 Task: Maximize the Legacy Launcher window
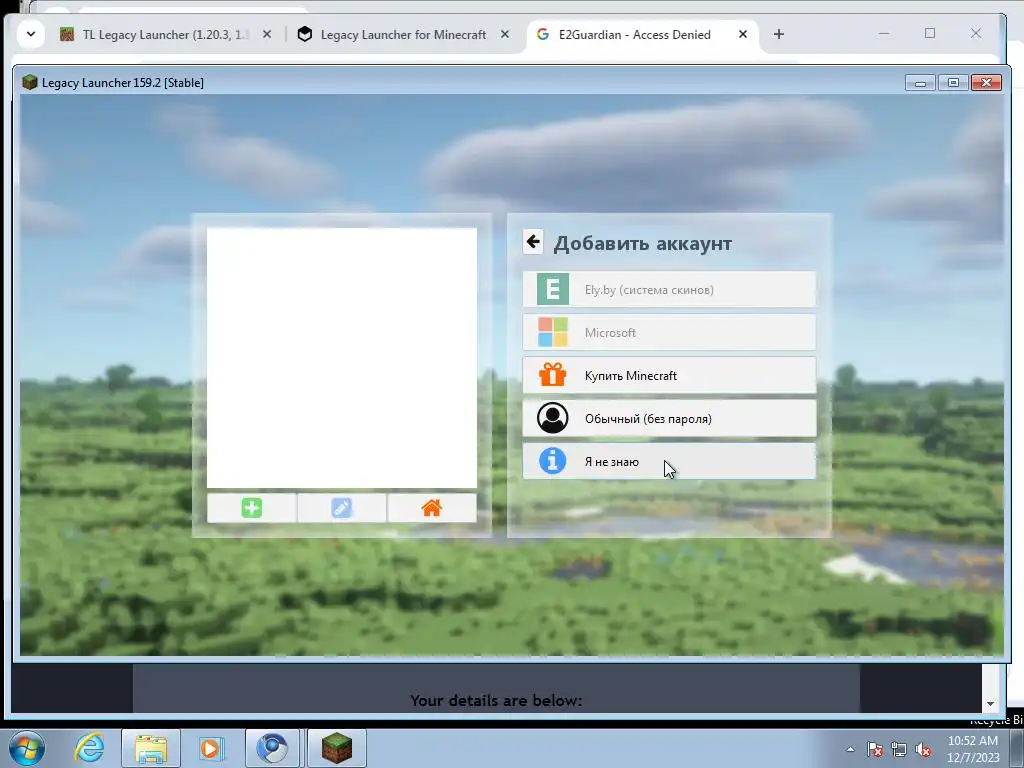click(x=953, y=83)
